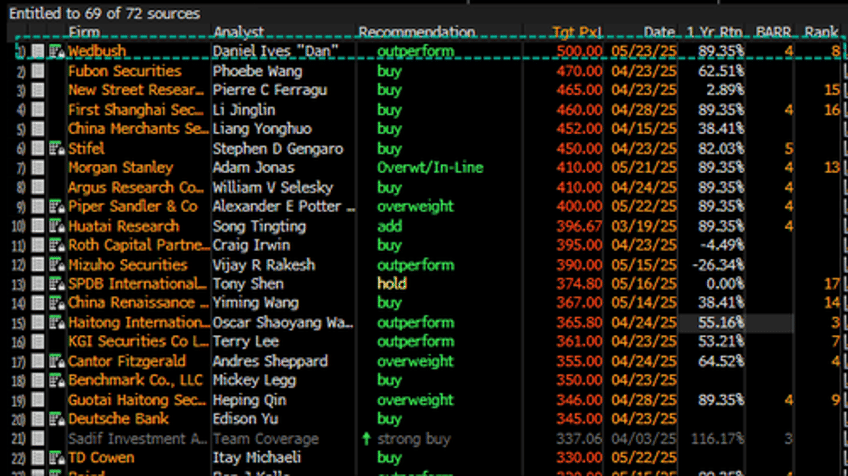Image resolution: width=848 pixels, height=476 pixels.
Task: Click analyst Pierre C Ferragu
Action: tap(270, 90)
